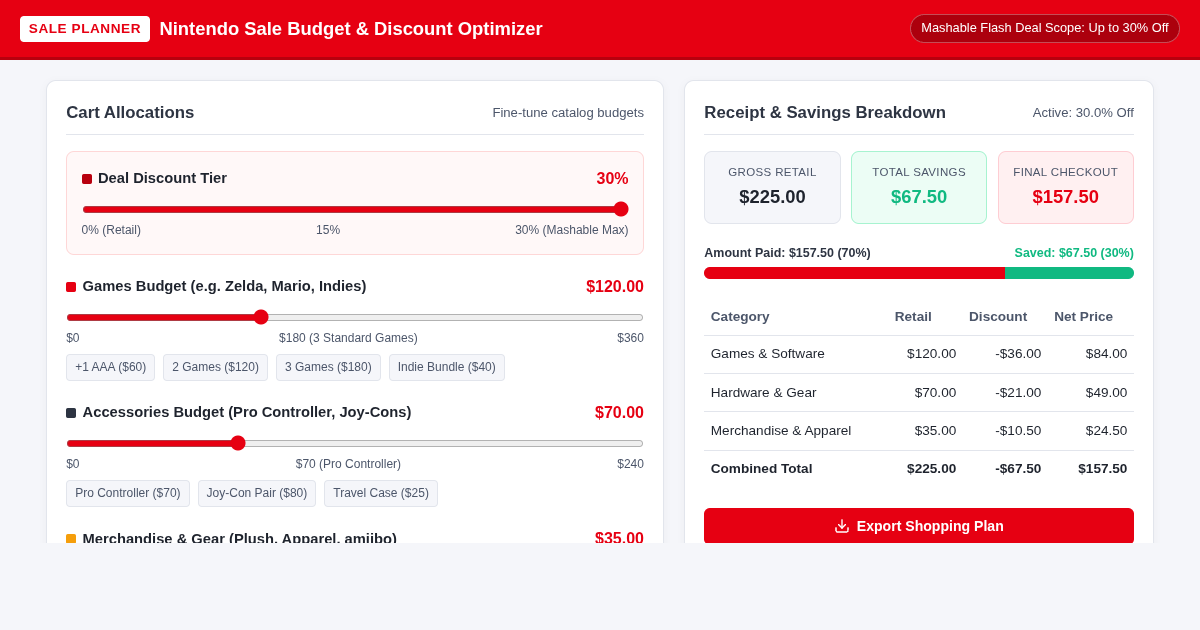This screenshot has height=630, width=1200.
Task: Click the Cart Allocations heading
Action: [130, 113]
